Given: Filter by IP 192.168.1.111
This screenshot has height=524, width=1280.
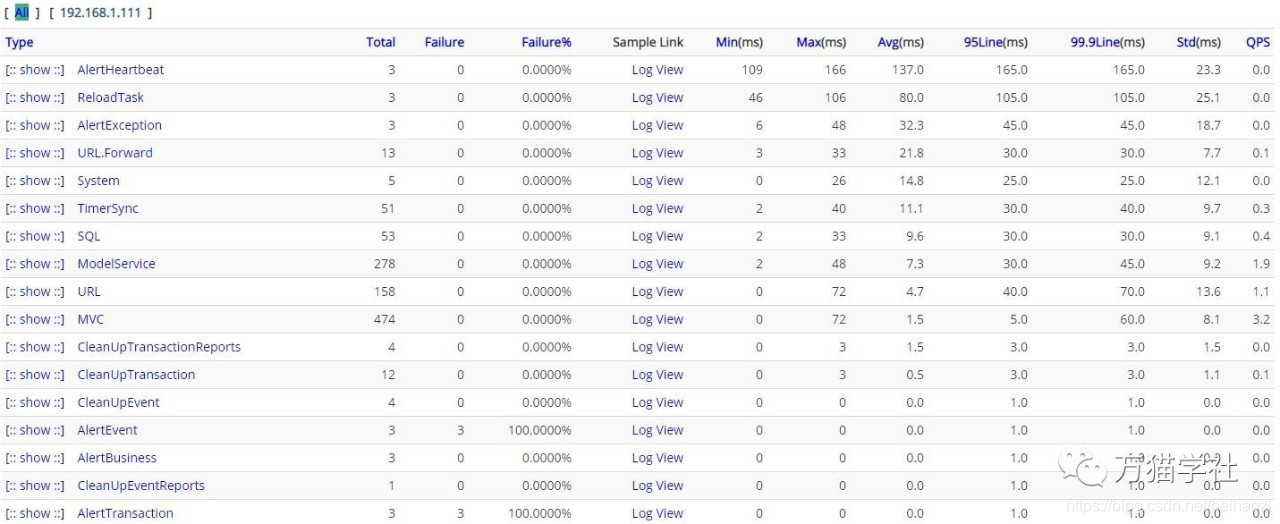Looking at the screenshot, I should coord(100,13).
